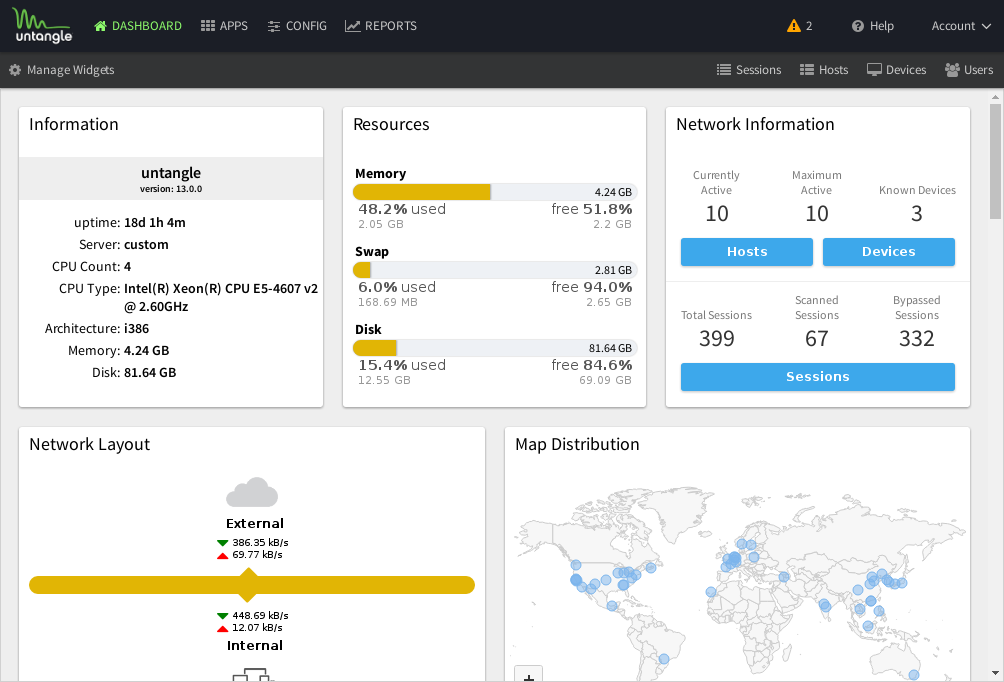Click the map zoom-in plus button
This screenshot has width=1004, height=682.
pyautogui.click(x=529, y=674)
